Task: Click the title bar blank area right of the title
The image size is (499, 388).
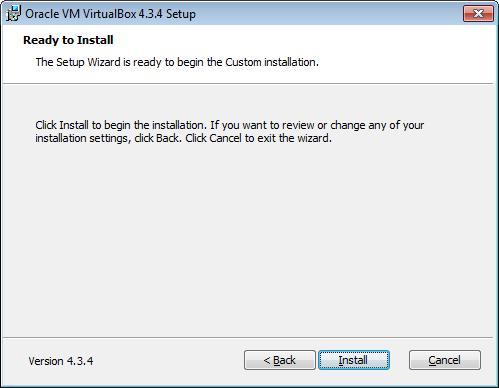Action: [327, 13]
